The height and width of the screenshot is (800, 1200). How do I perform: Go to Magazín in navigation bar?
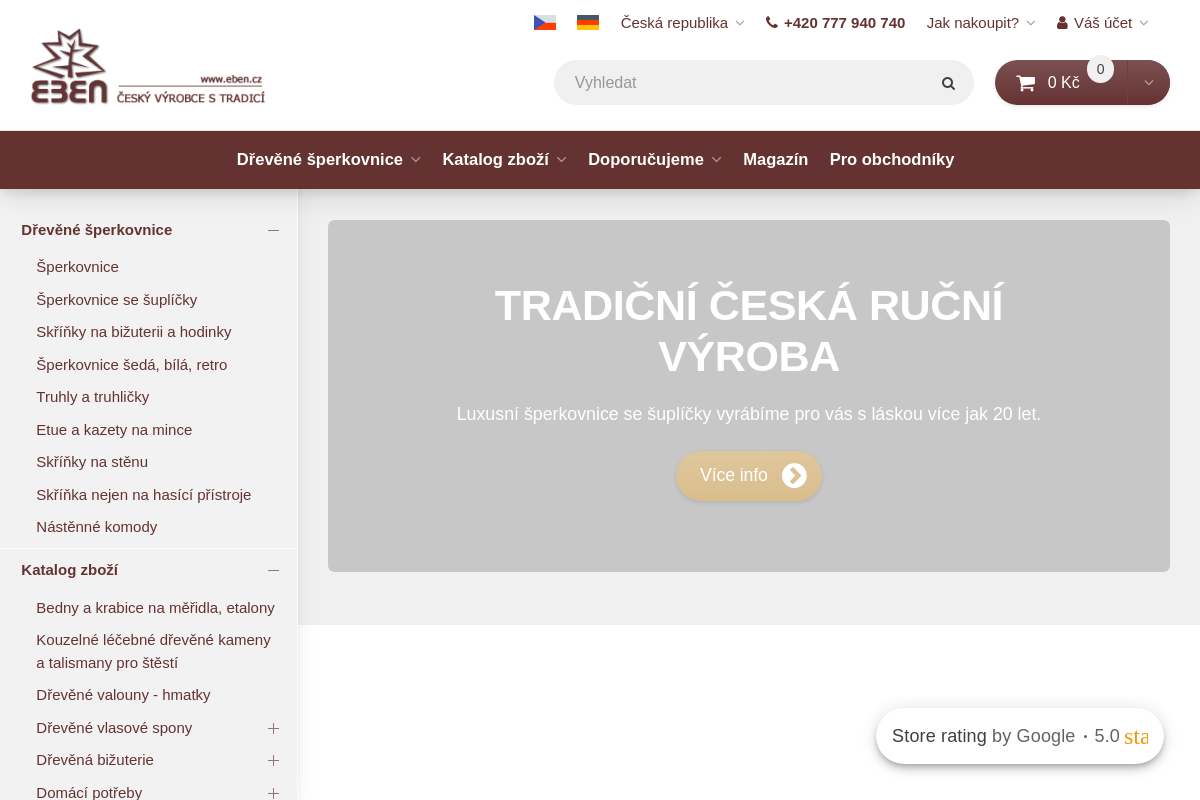(775, 159)
